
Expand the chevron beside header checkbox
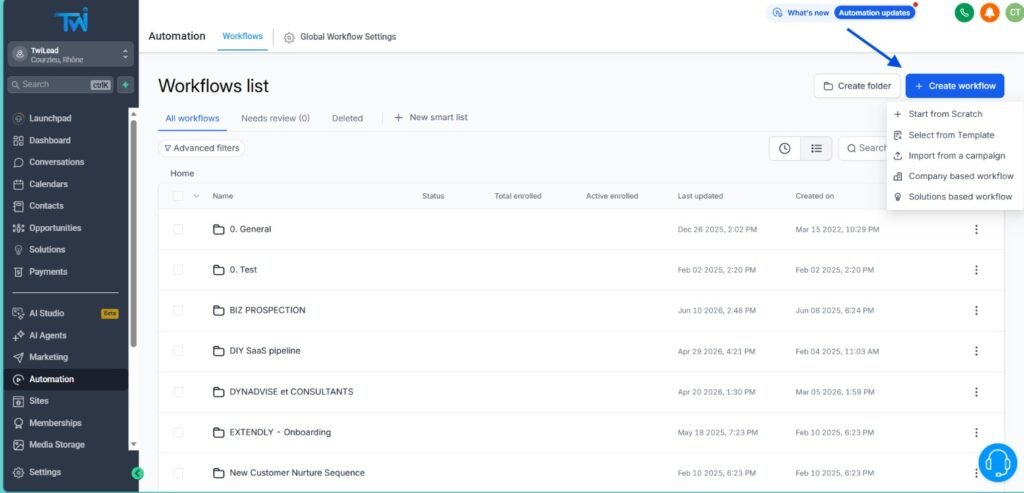click(196, 196)
